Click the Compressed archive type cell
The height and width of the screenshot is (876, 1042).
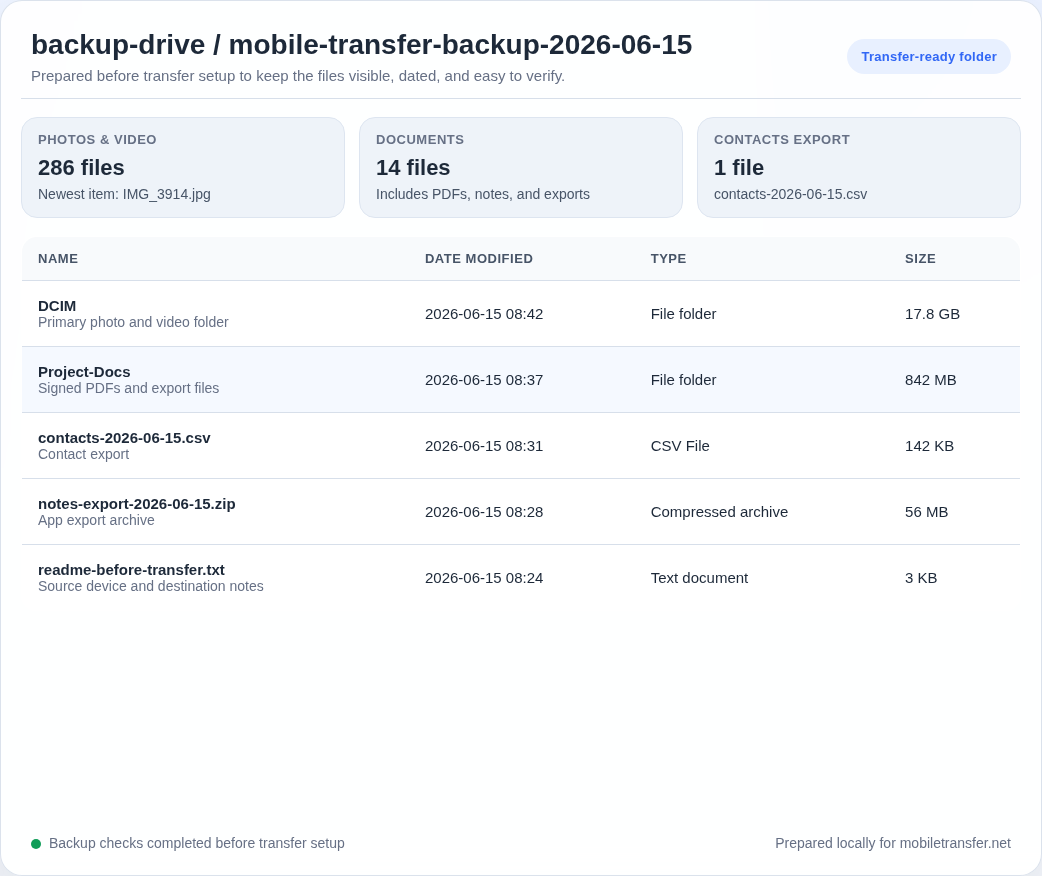pos(719,512)
